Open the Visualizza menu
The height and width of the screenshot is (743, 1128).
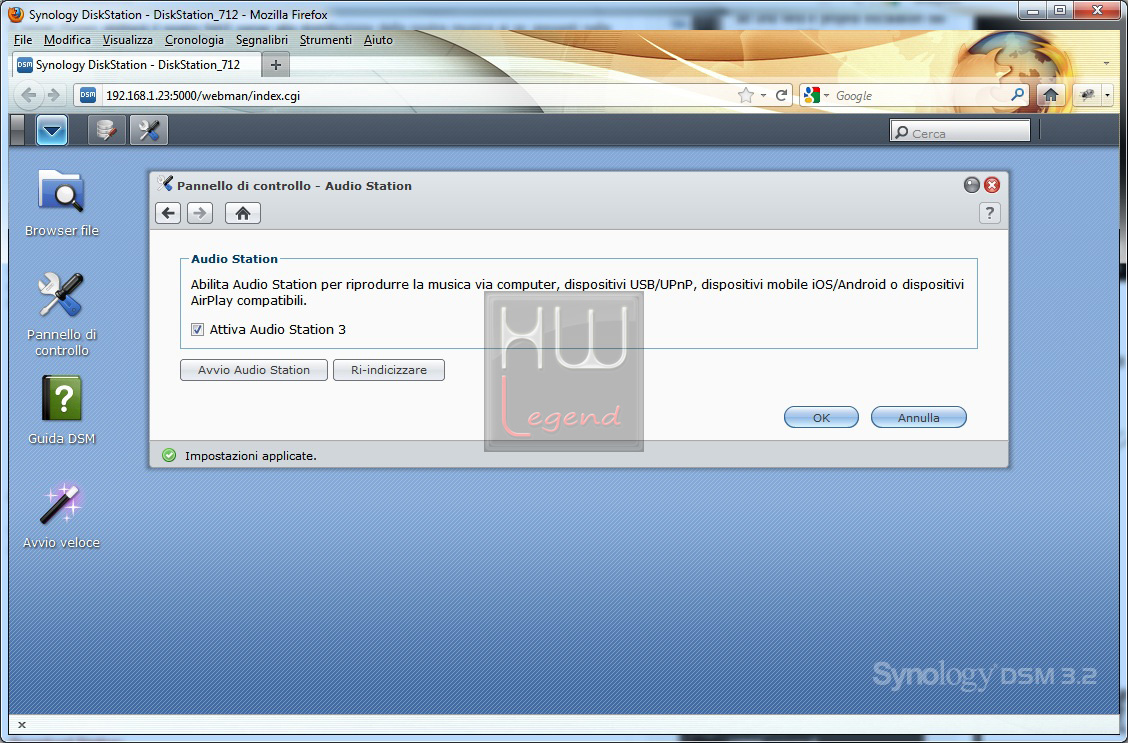[x=127, y=40]
